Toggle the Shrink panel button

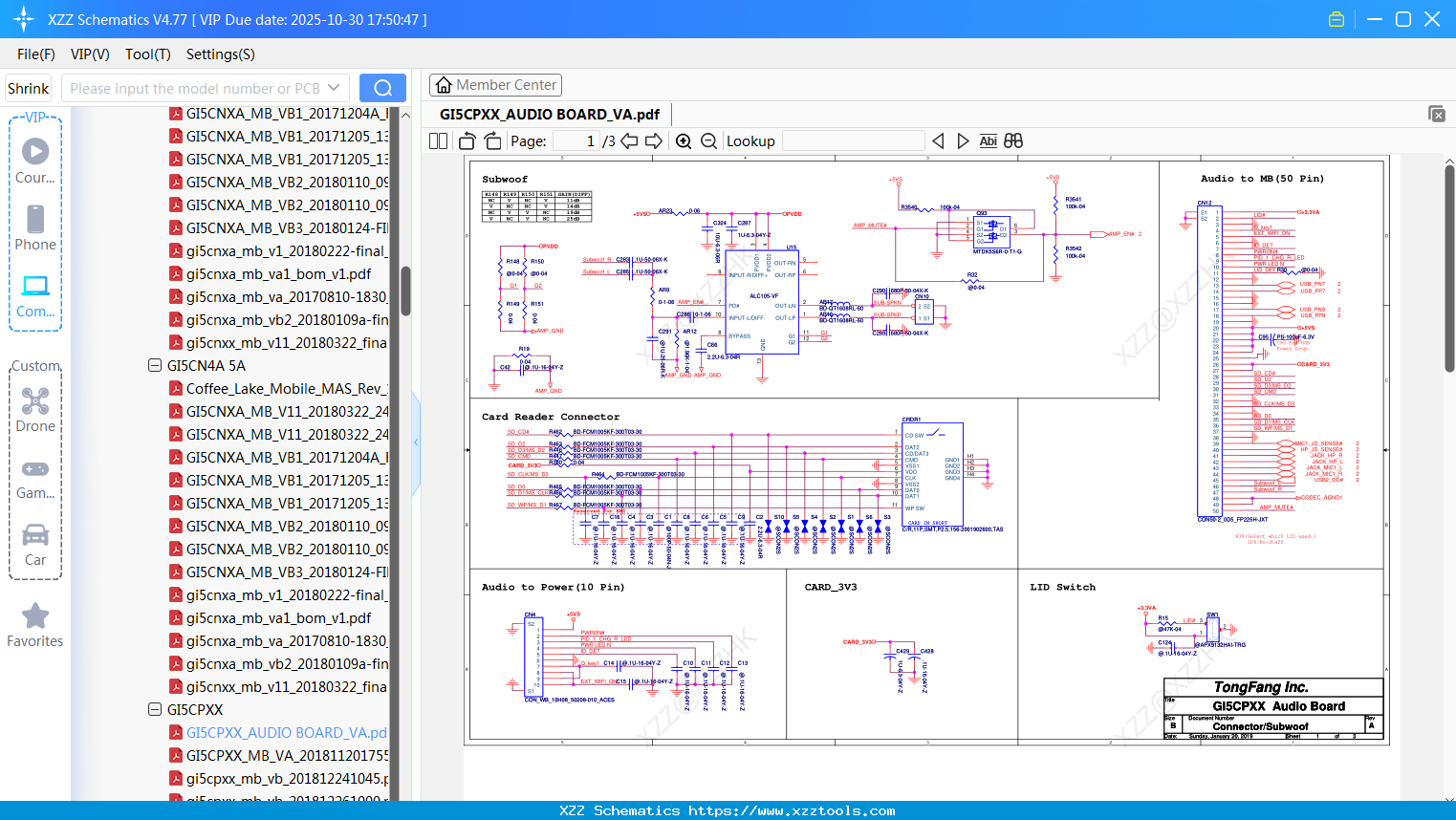click(28, 88)
